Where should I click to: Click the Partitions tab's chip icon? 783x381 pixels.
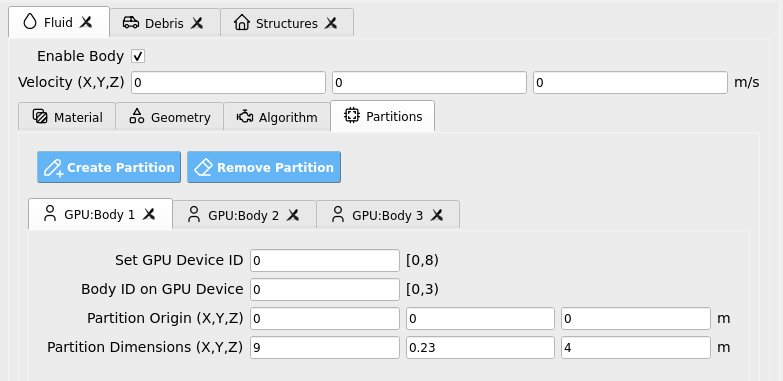(352, 115)
